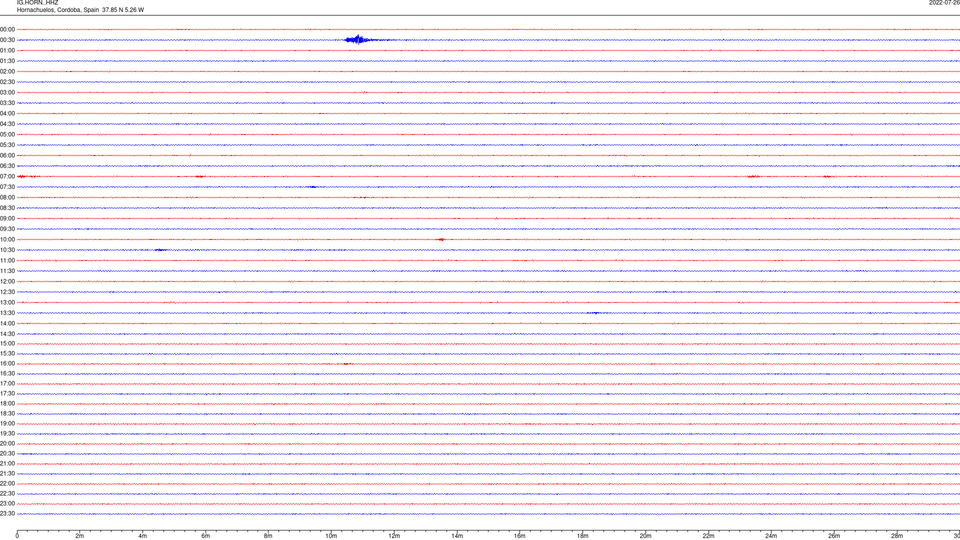Viewport: 960px width, 540px height.
Task: Select the 12:00 trace time label
Action: pos(7,282)
